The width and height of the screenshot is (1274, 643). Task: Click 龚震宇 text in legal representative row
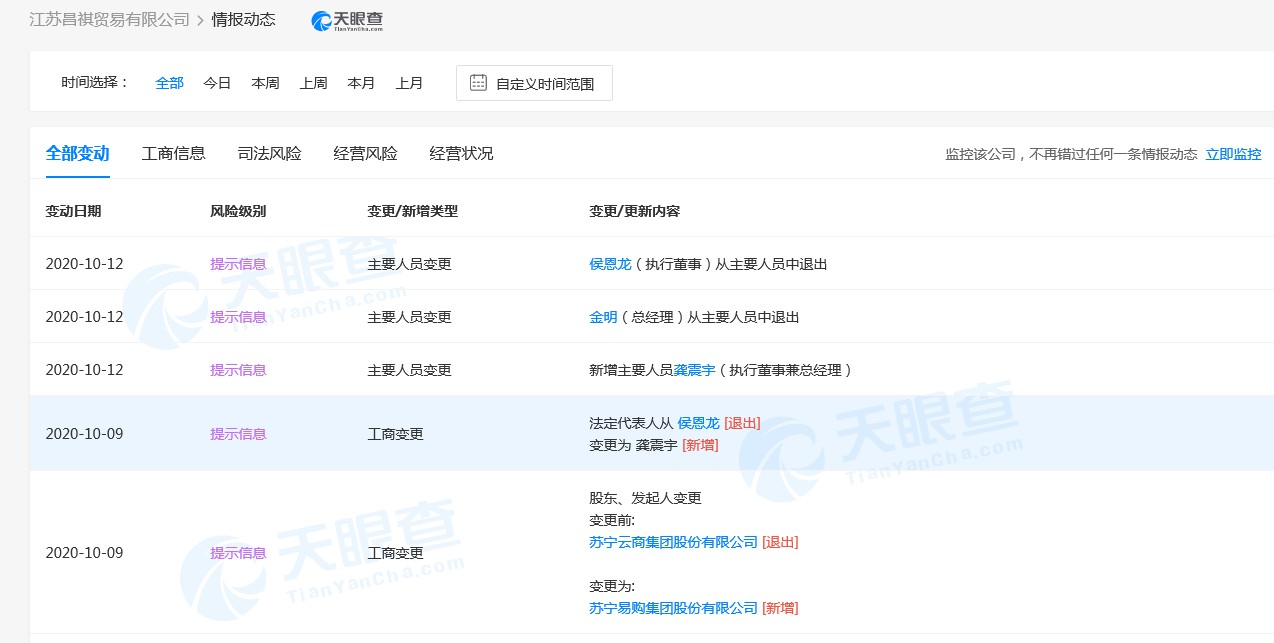(x=656, y=445)
